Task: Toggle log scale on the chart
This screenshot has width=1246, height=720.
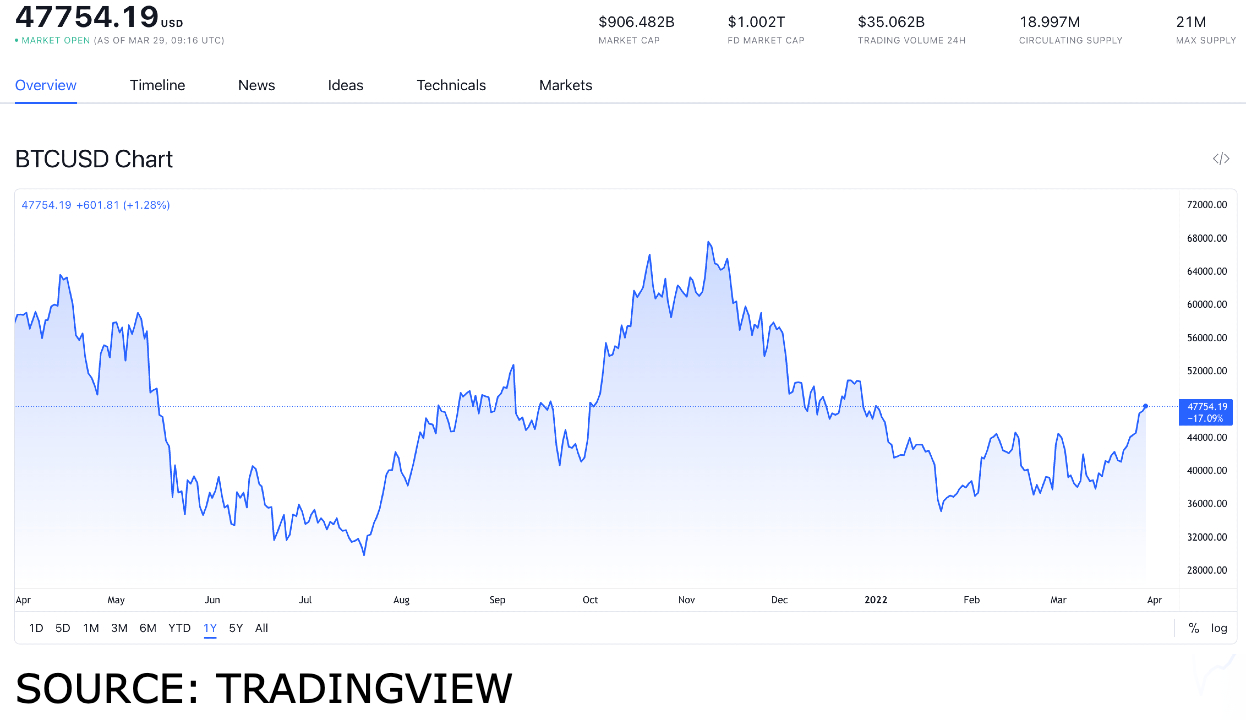Action: click(x=1219, y=628)
